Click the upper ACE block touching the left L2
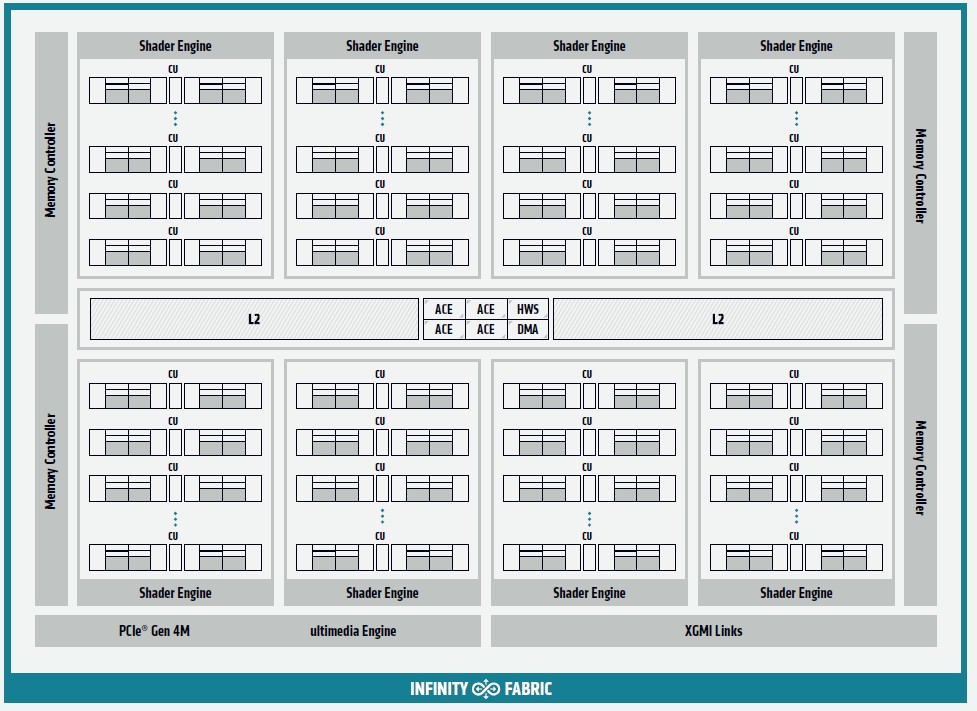Image resolution: width=977 pixels, height=711 pixels. pyautogui.click(x=444, y=309)
